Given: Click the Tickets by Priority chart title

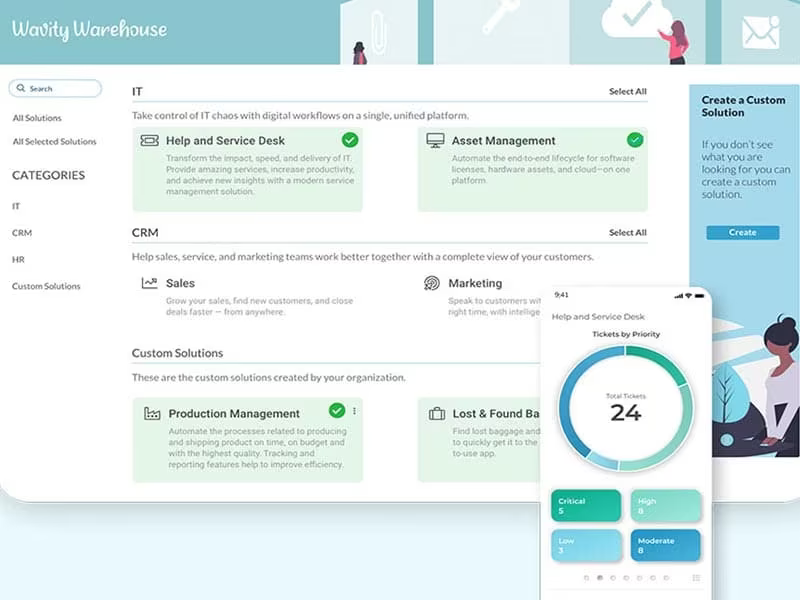Looking at the screenshot, I should 626,334.
